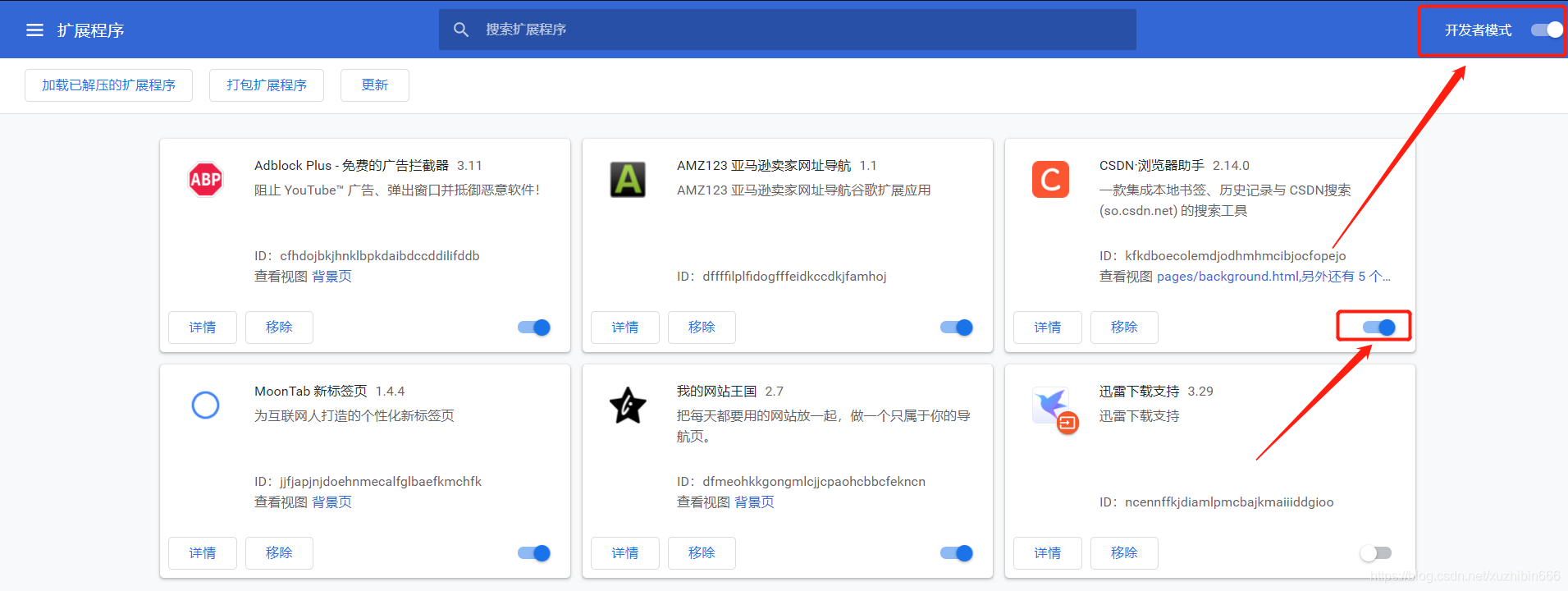This screenshot has width=1568, height=591.
Task: Open 详情 for AMZ123 extension
Action: click(x=625, y=328)
